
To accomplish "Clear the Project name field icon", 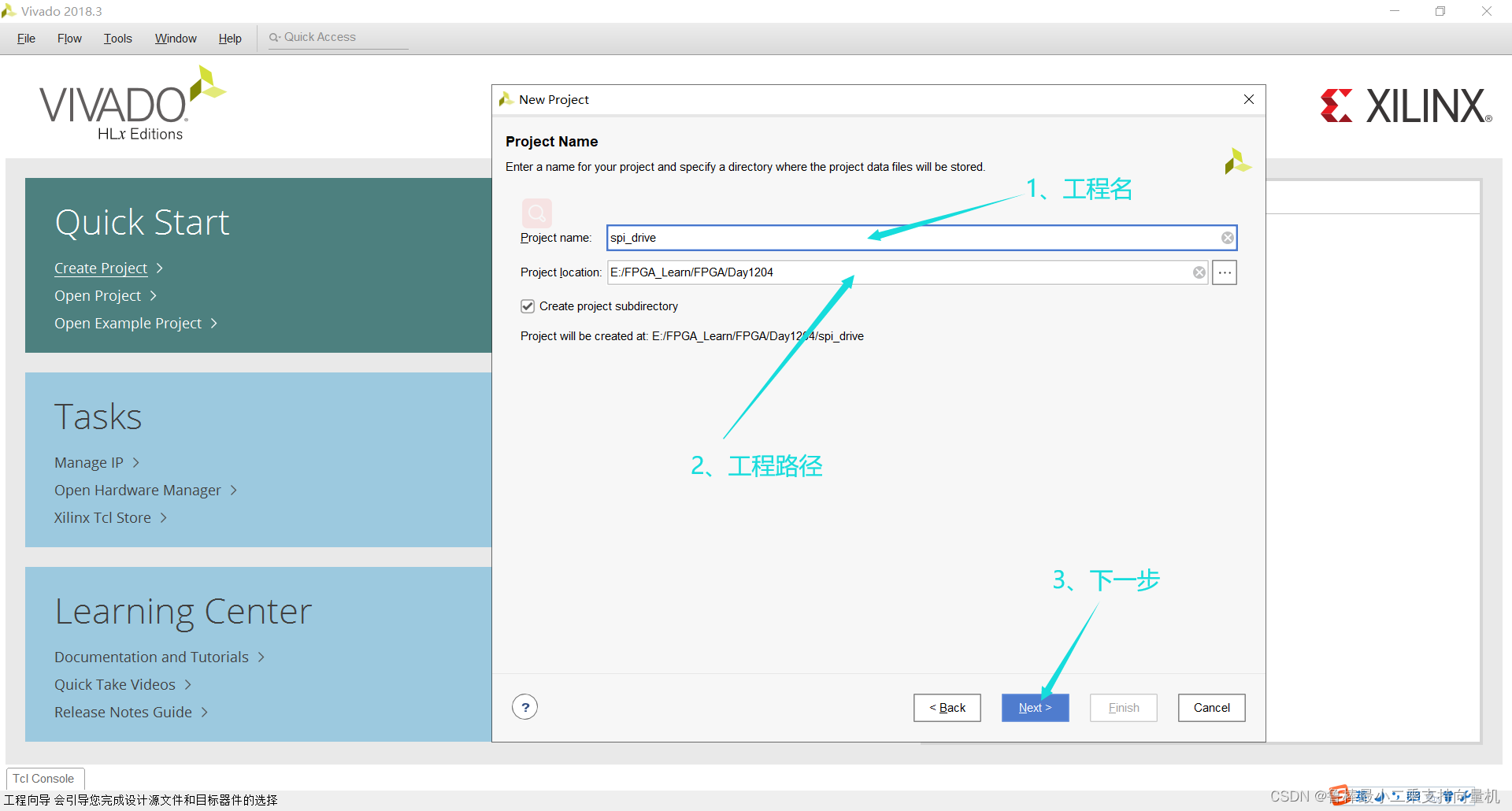I will pos(1228,238).
